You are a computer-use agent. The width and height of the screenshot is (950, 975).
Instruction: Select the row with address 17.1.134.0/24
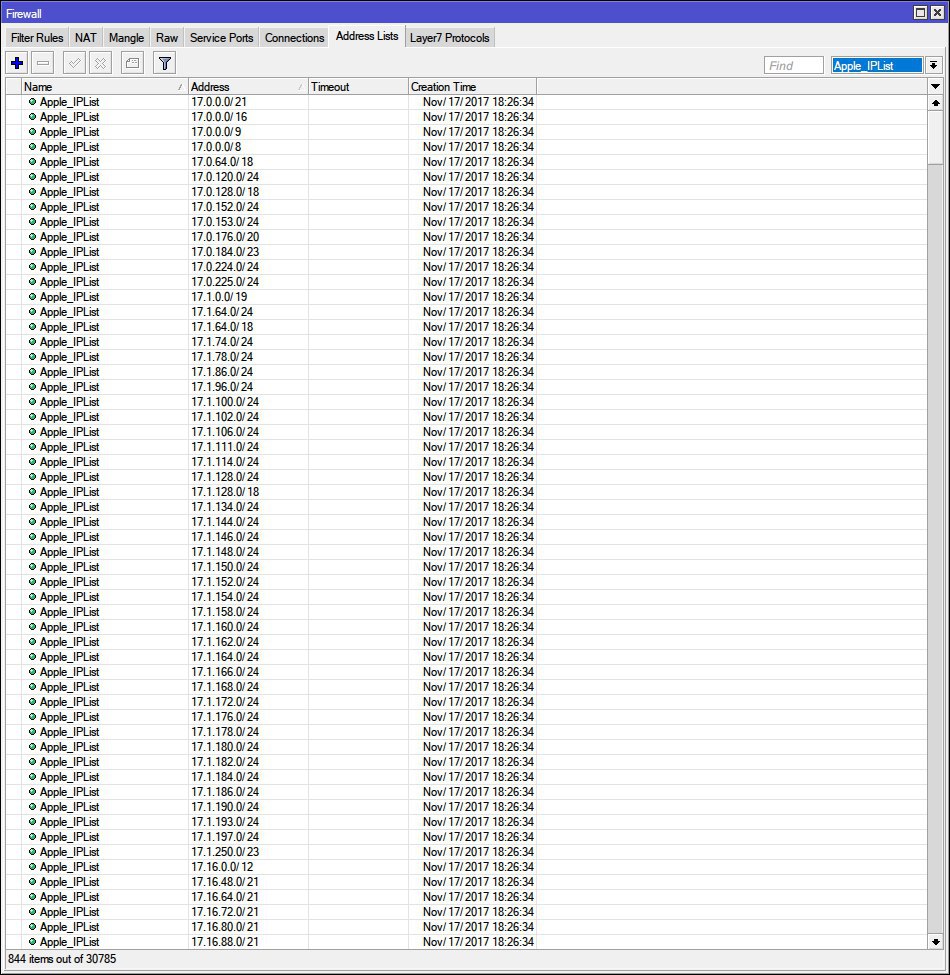[x=466, y=507]
